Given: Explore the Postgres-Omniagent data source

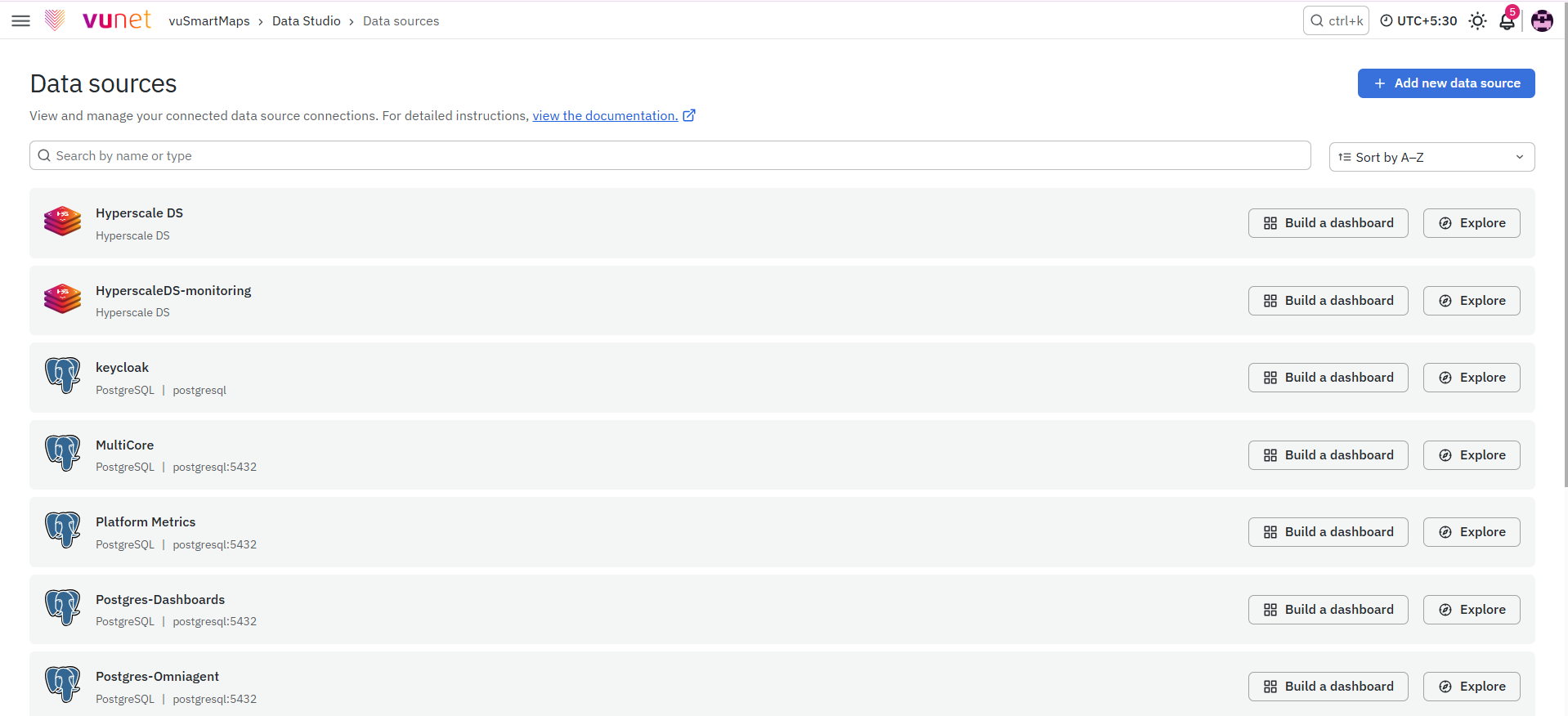Looking at the screenshot, I should pyautogui.click(x=1472, y=687).
